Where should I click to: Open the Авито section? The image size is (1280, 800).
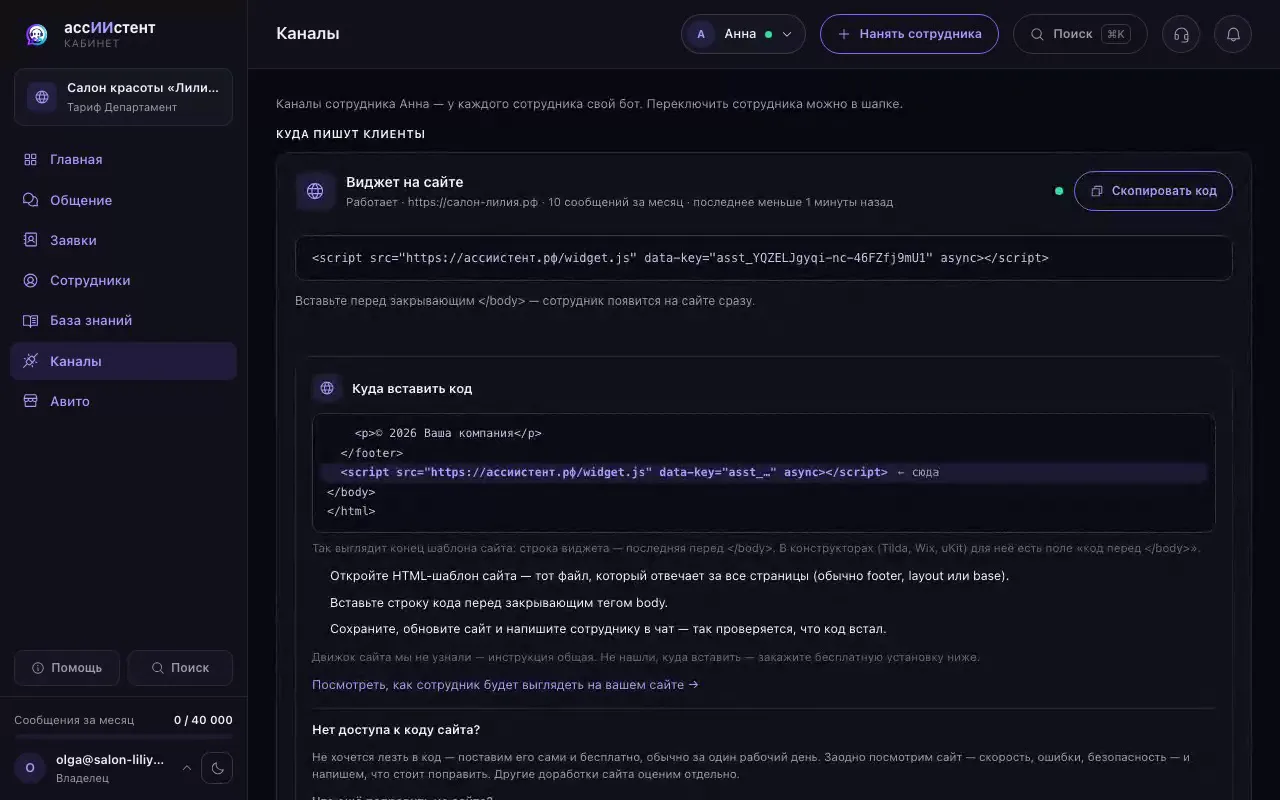(x=123, y=401)
